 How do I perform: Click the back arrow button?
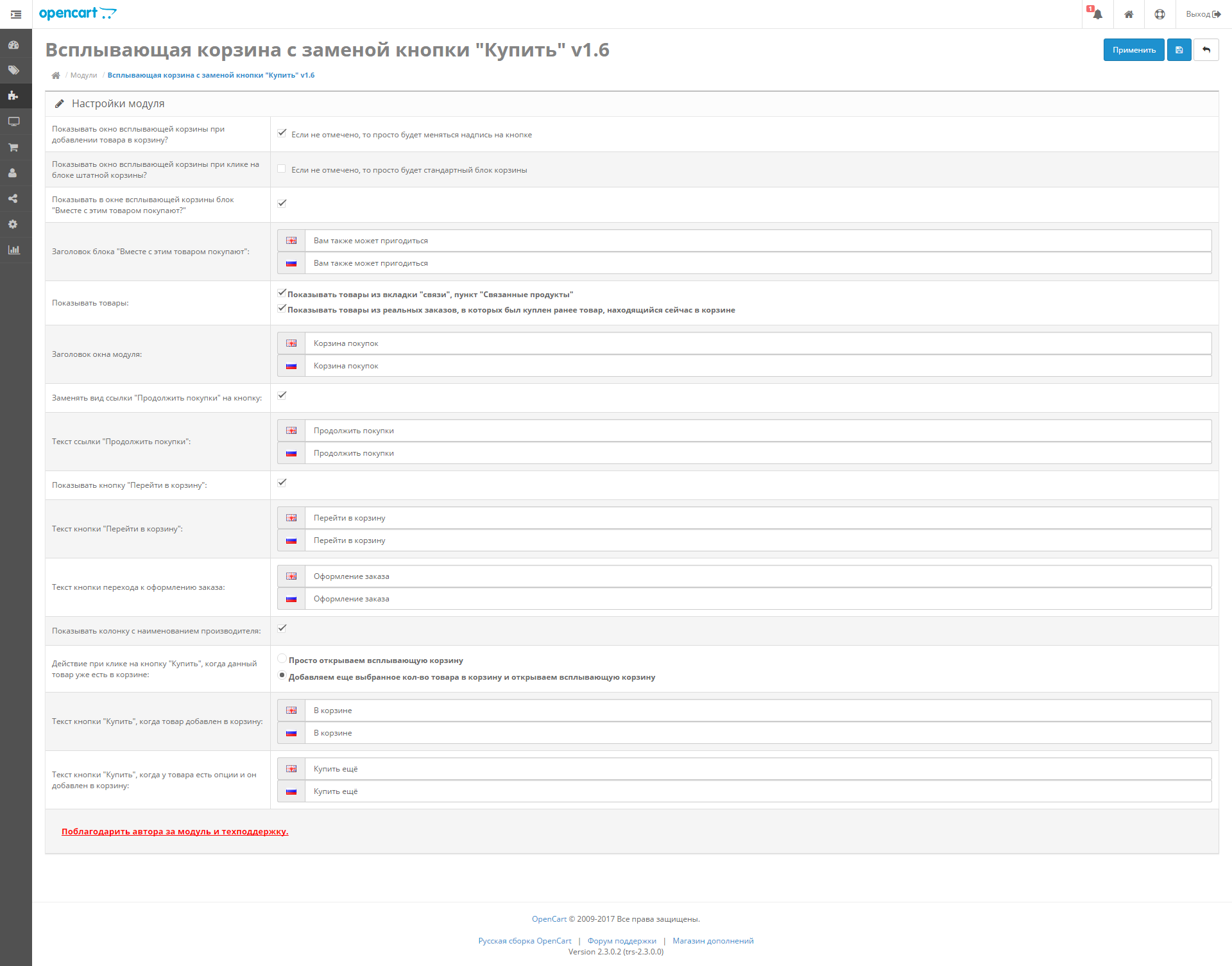(1206, 50)
